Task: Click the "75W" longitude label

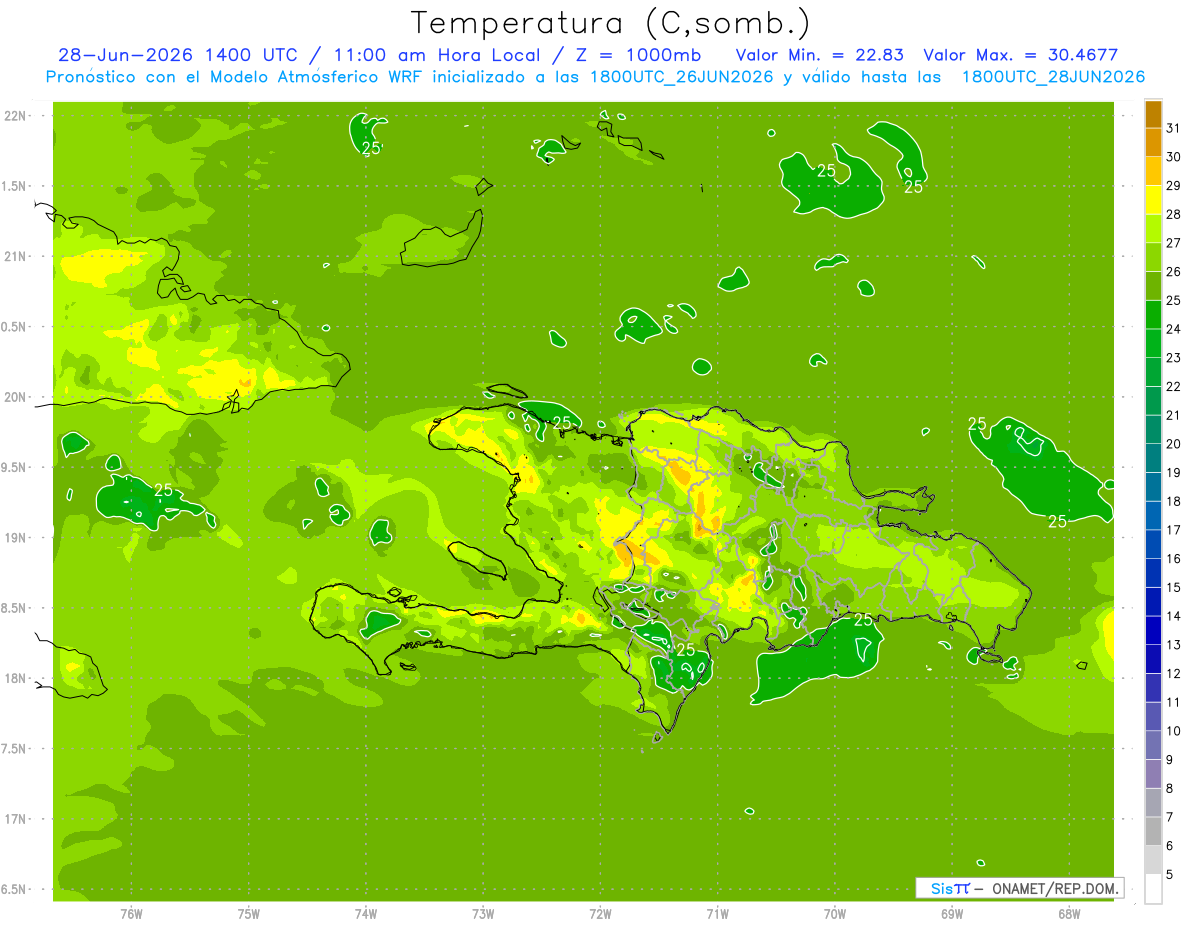Action: click(248, 913)
